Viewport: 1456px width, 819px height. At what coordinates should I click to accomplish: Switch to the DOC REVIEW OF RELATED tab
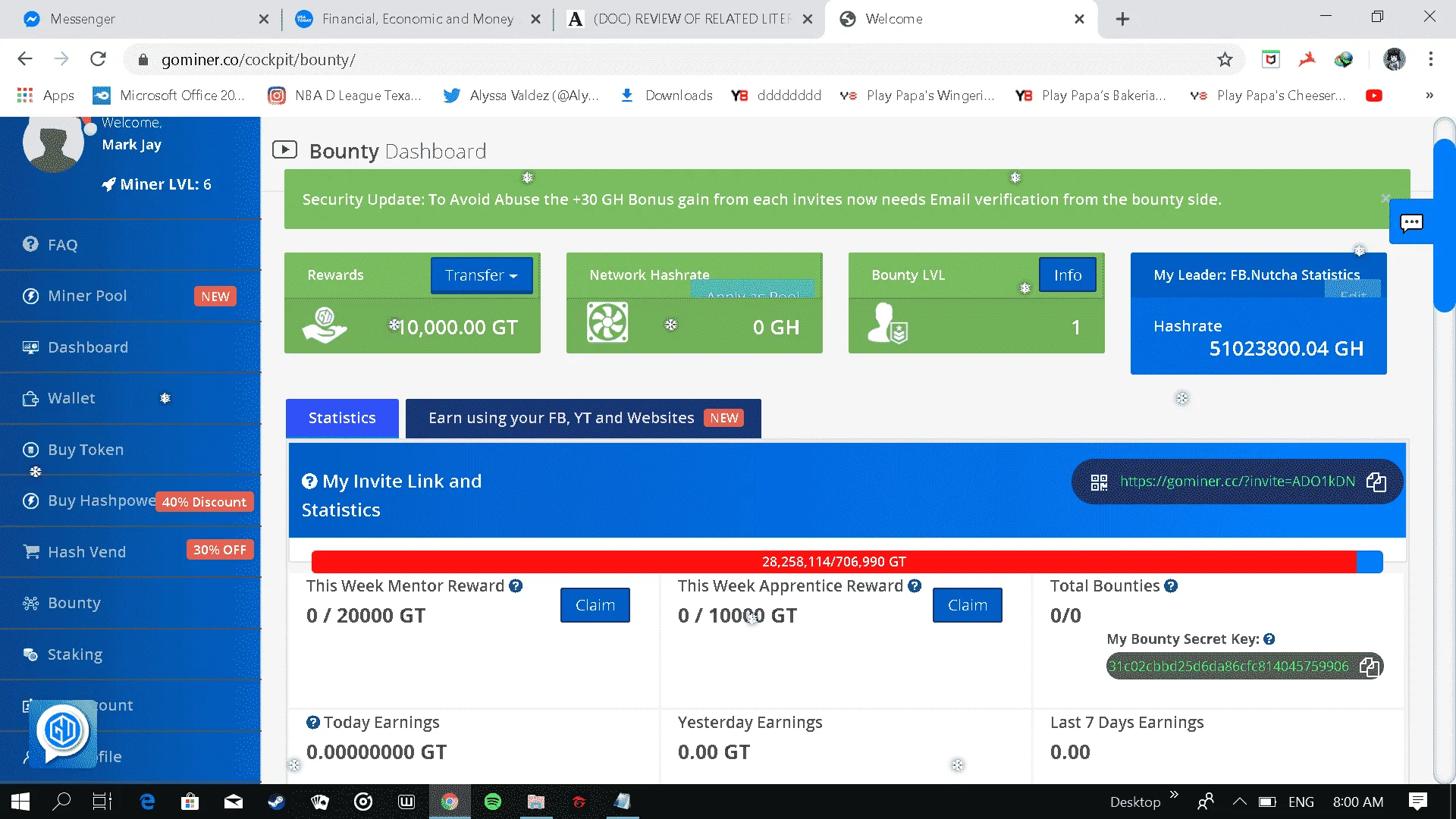690,19
